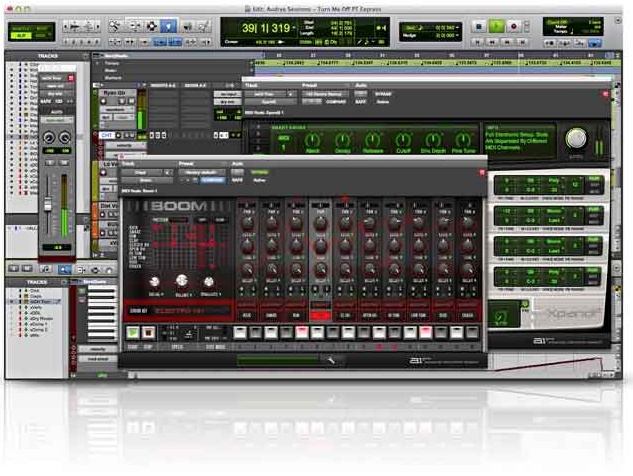This screenshot has width=633, height=476.
Task: Click the Markers ruler label
Action: [113, 78]
